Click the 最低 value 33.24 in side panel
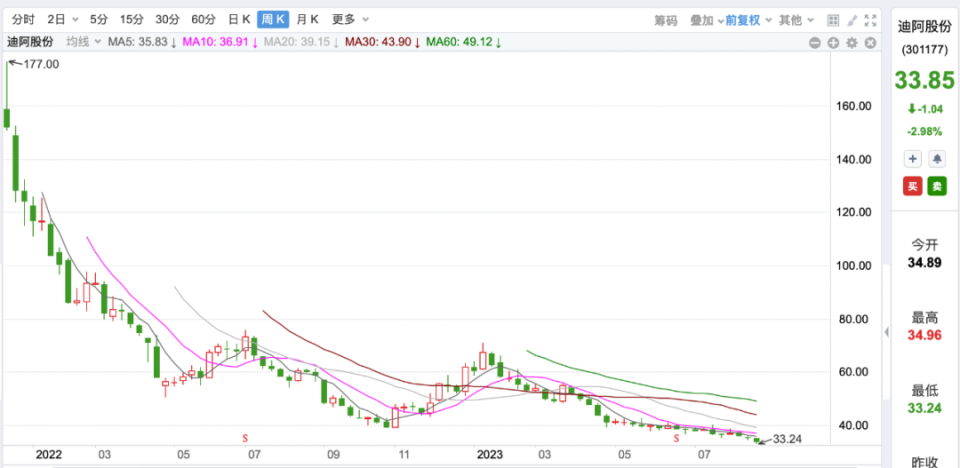The height and width of the screenshot is (468, 960). (x=925, y=409)
